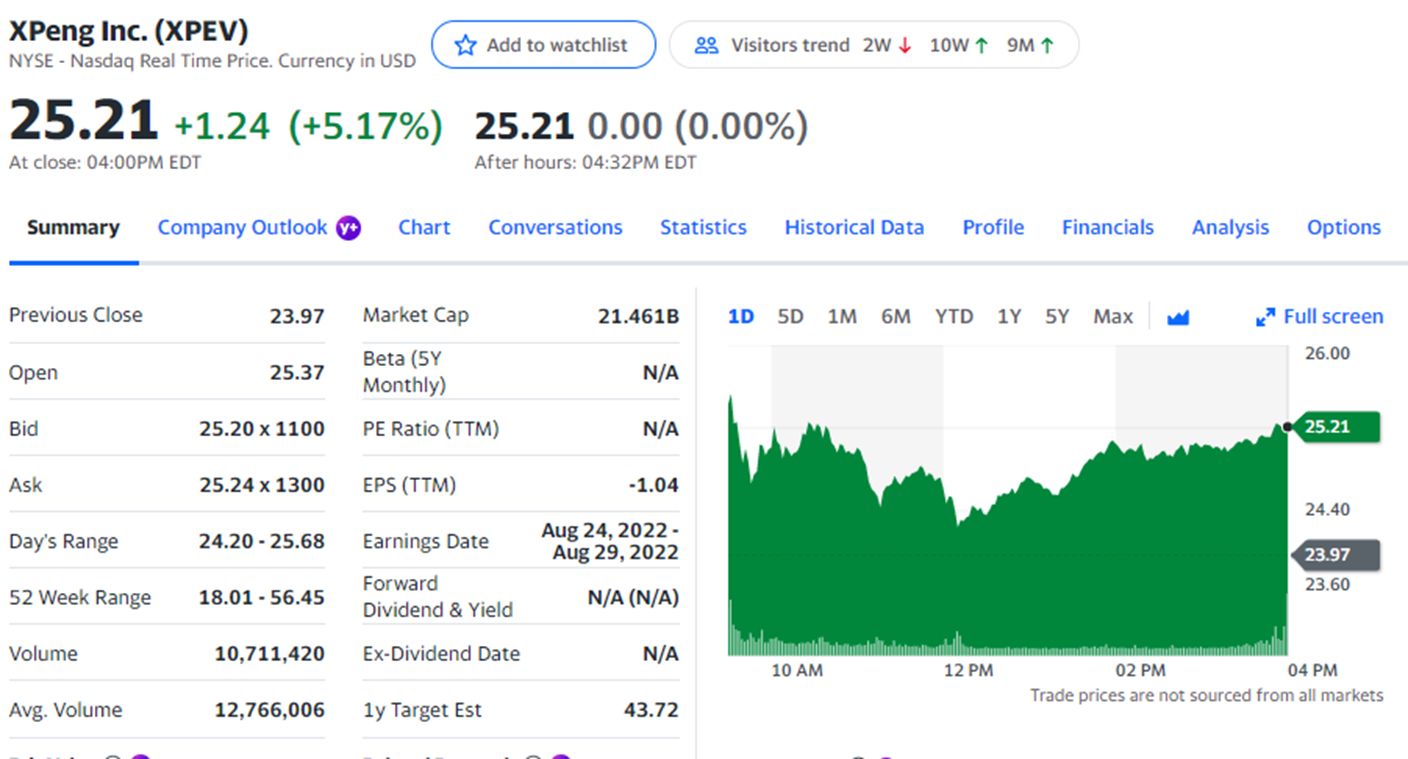The image size is (1408, 759).
Task: Click the Previous Close label
Action: coord(76,315)
